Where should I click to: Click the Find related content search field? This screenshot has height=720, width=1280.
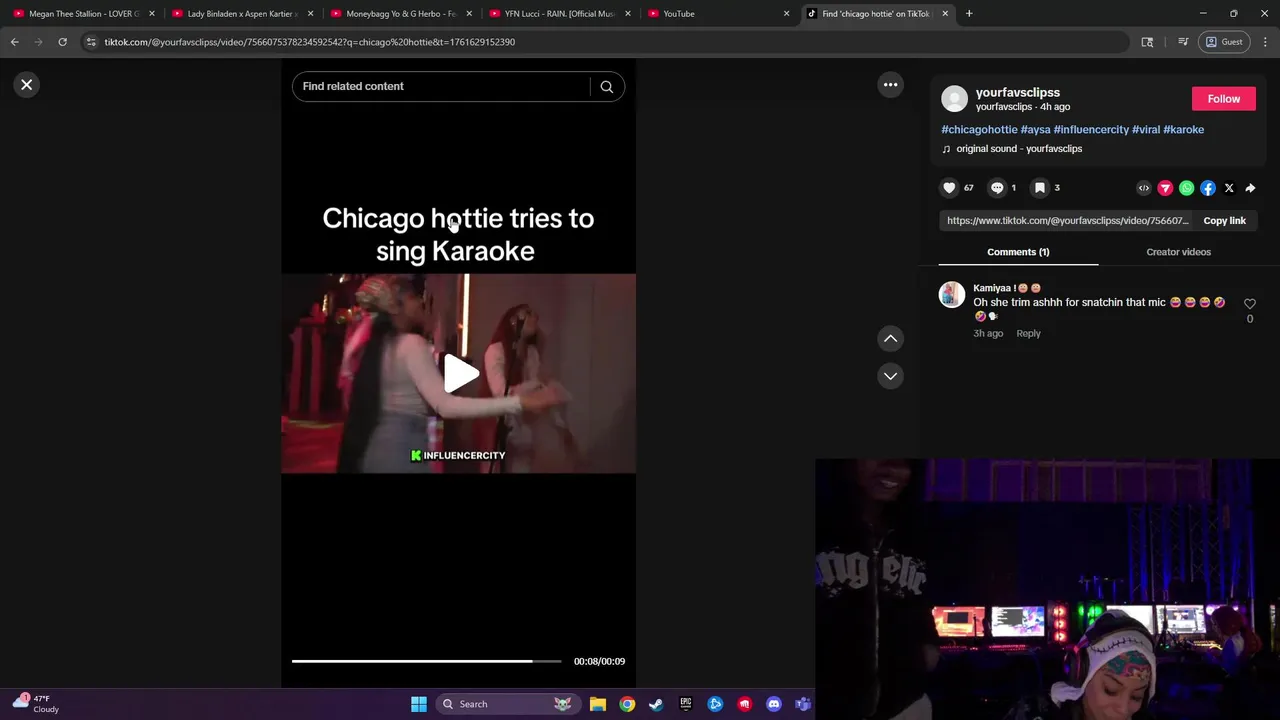[x=443, y=86]
